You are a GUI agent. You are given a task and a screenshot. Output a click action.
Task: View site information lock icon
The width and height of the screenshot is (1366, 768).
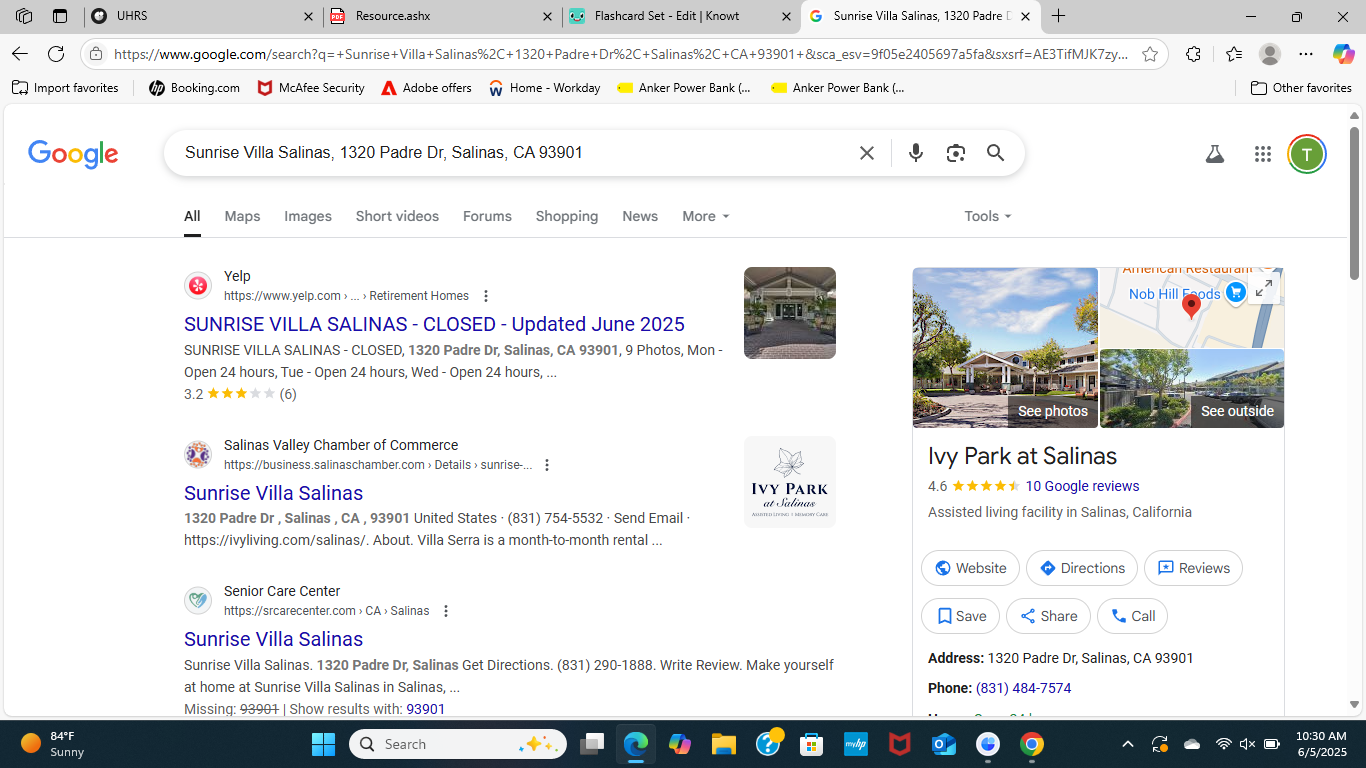tap(95, 54)
